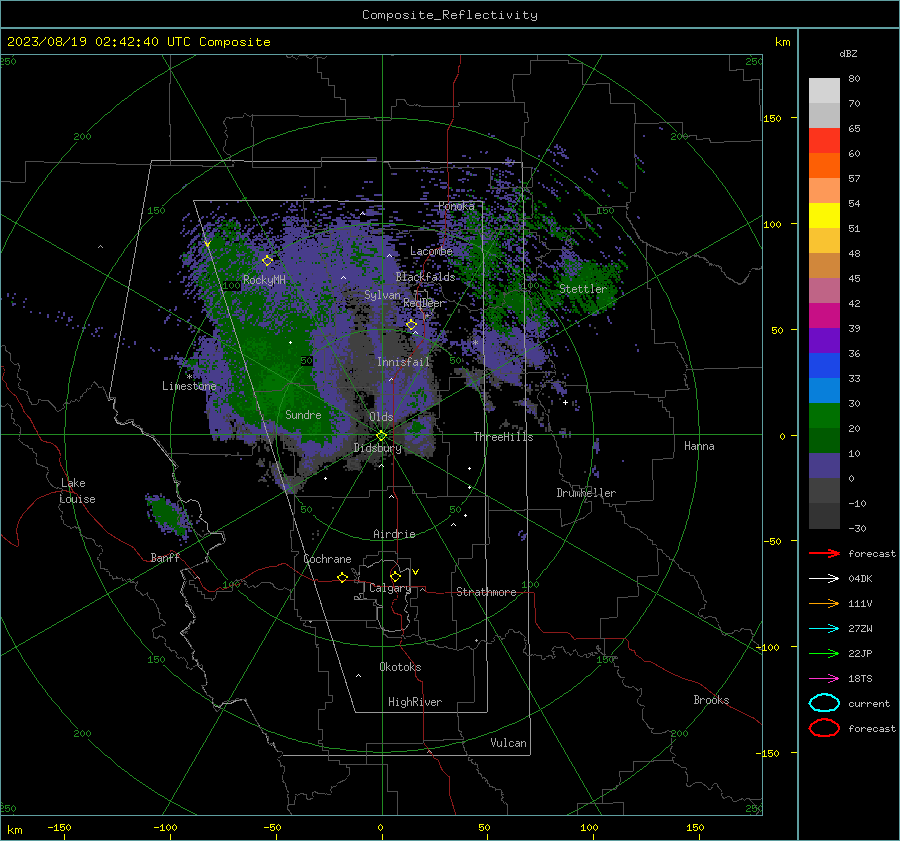Click the cyan current ellipse legend icon
The image size is (900, 841).
pos(824,703)
